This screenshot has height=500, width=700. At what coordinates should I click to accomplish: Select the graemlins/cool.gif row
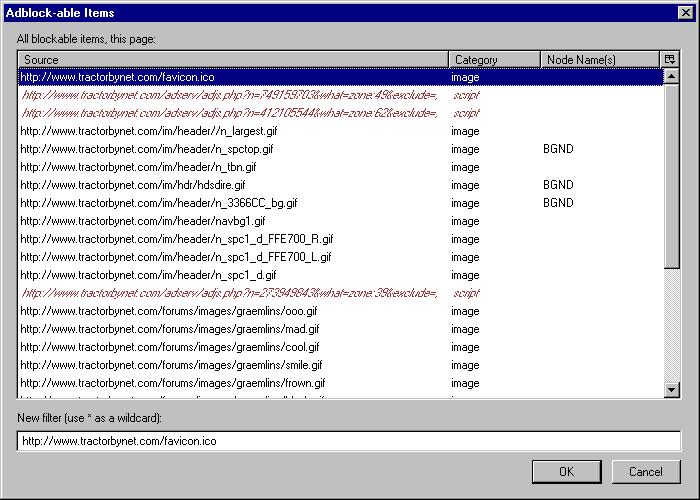tap(341, 347)
